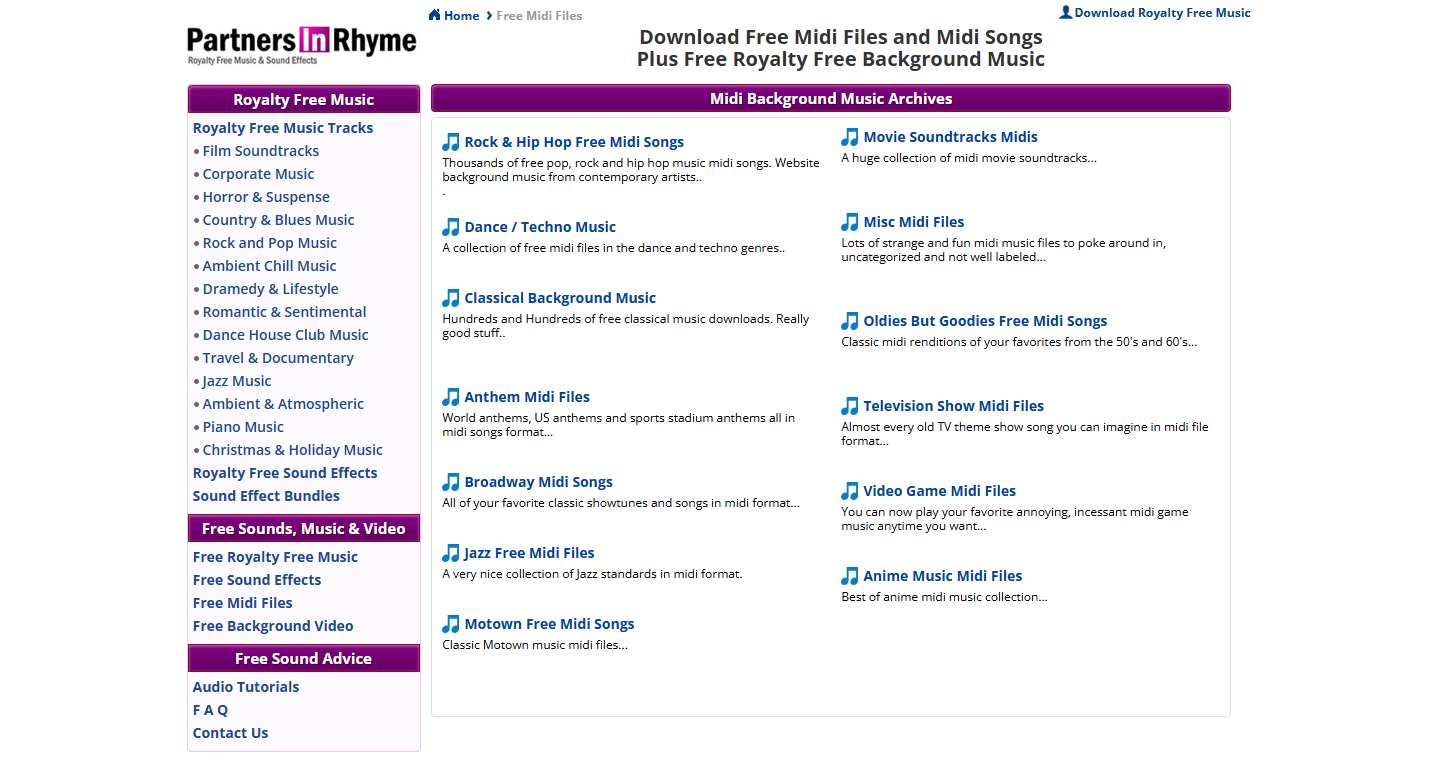Click the music note icon beside Rock & Hip Hop
Image resolution: width=1445 pixels, height=770 pixels.
coord(451,141)
